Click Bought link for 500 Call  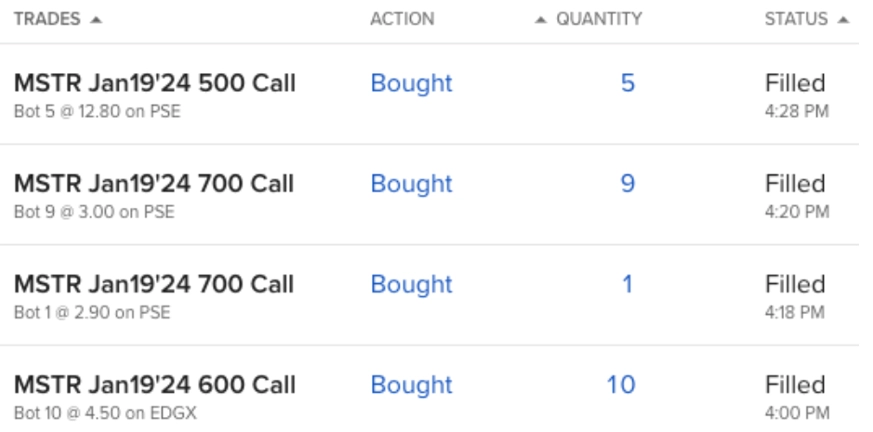point(411,84)
